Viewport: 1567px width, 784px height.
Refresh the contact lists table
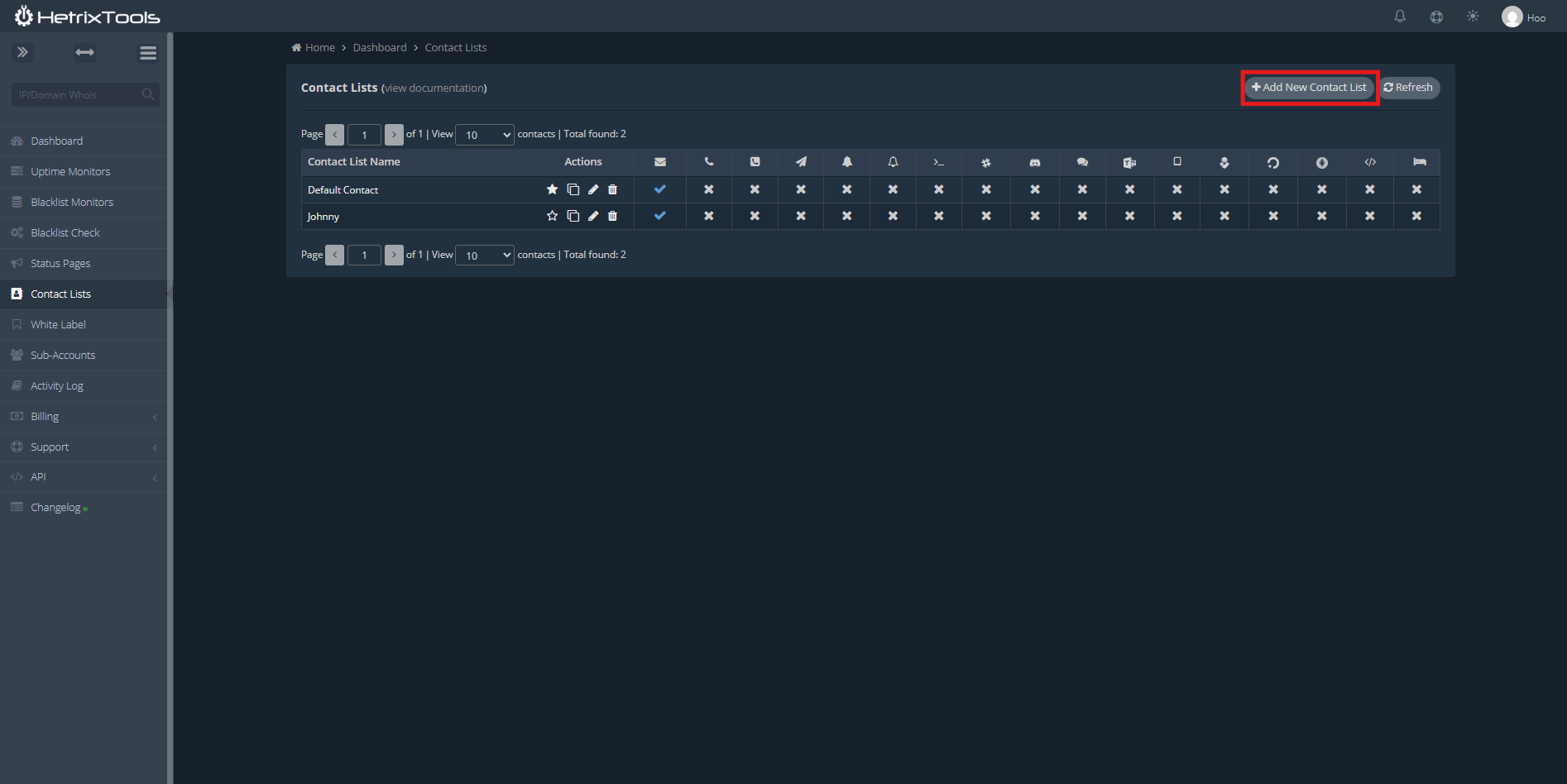1408,88
